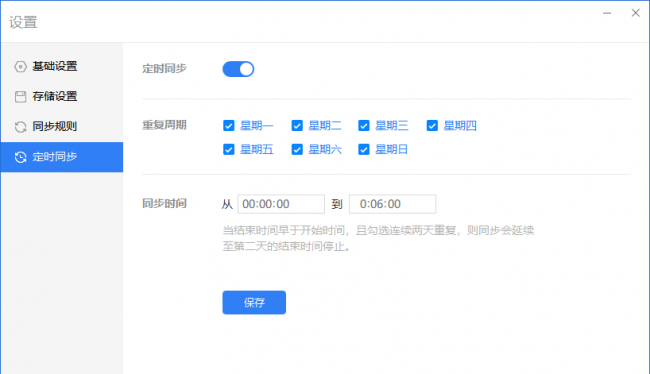The width and height of the screenshot is (650, 374).
Task: Select the 定时同步 tab
Action: tap(62, 157)
